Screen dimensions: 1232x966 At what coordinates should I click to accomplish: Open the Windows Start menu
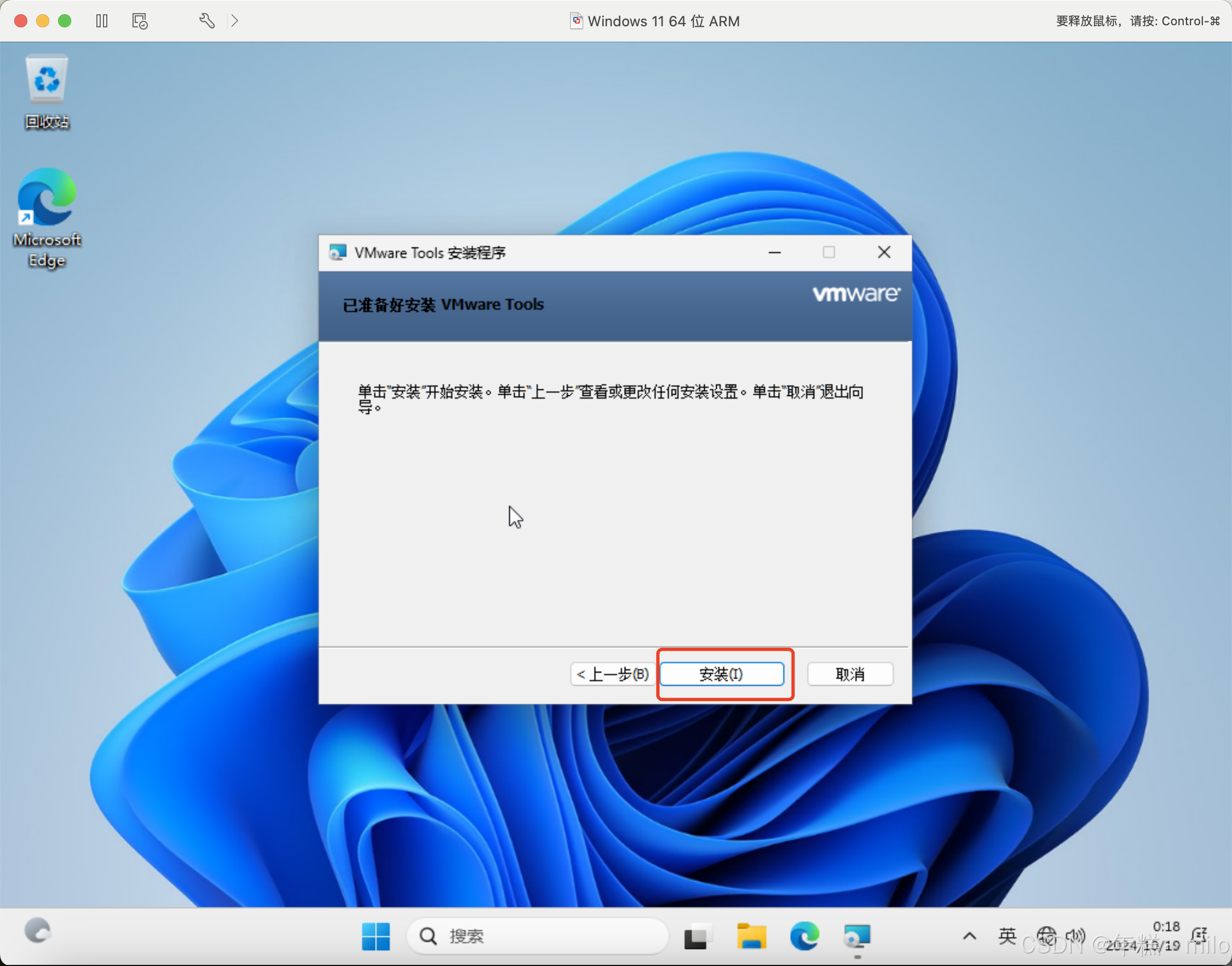(376, 936)
